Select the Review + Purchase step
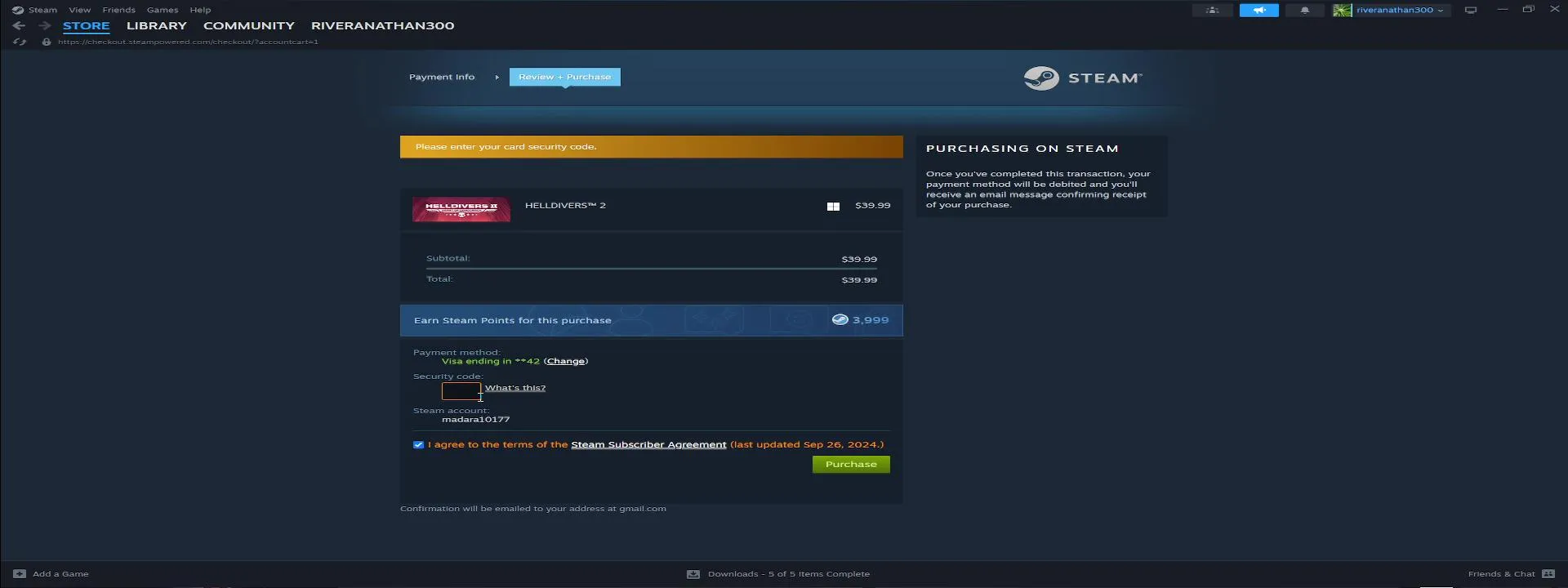The width and height of the screenshot is (1568, 588). pyautogui.click(x=564, y=77)
